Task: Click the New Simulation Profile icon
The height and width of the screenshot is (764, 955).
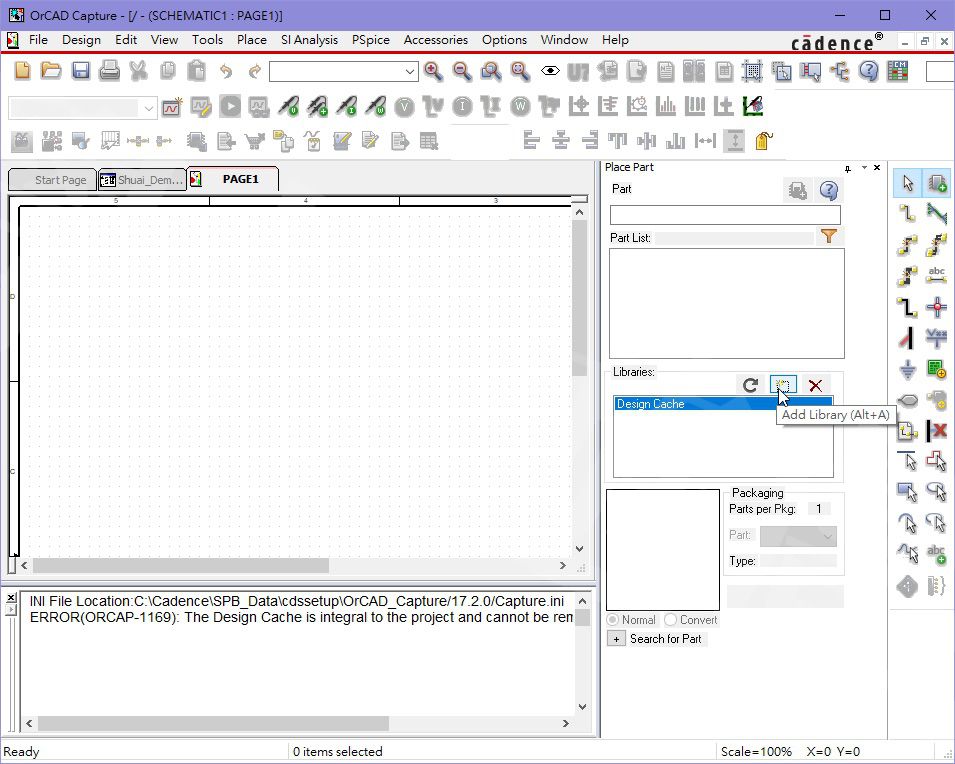Action: pyautogui.click(x=172, y=107)
